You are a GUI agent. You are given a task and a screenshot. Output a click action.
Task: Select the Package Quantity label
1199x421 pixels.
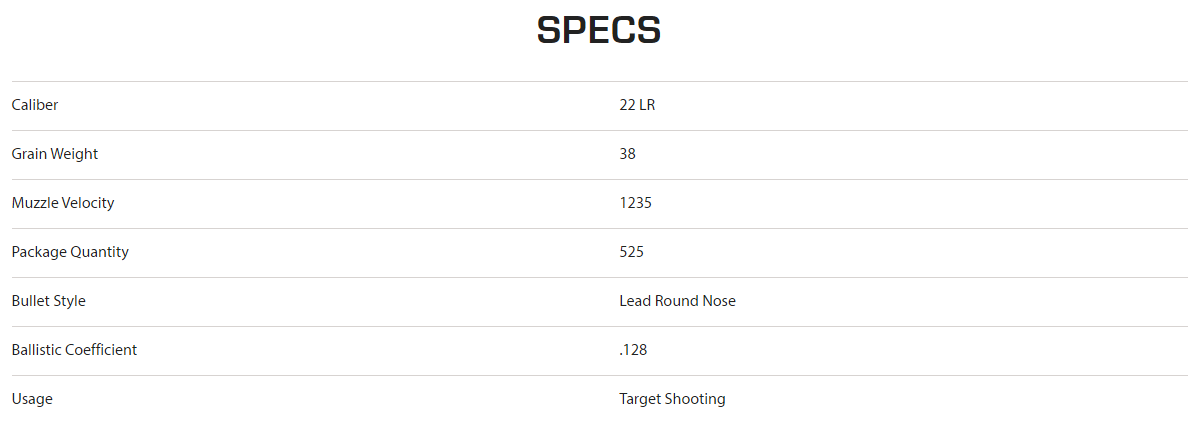(70, 252)
